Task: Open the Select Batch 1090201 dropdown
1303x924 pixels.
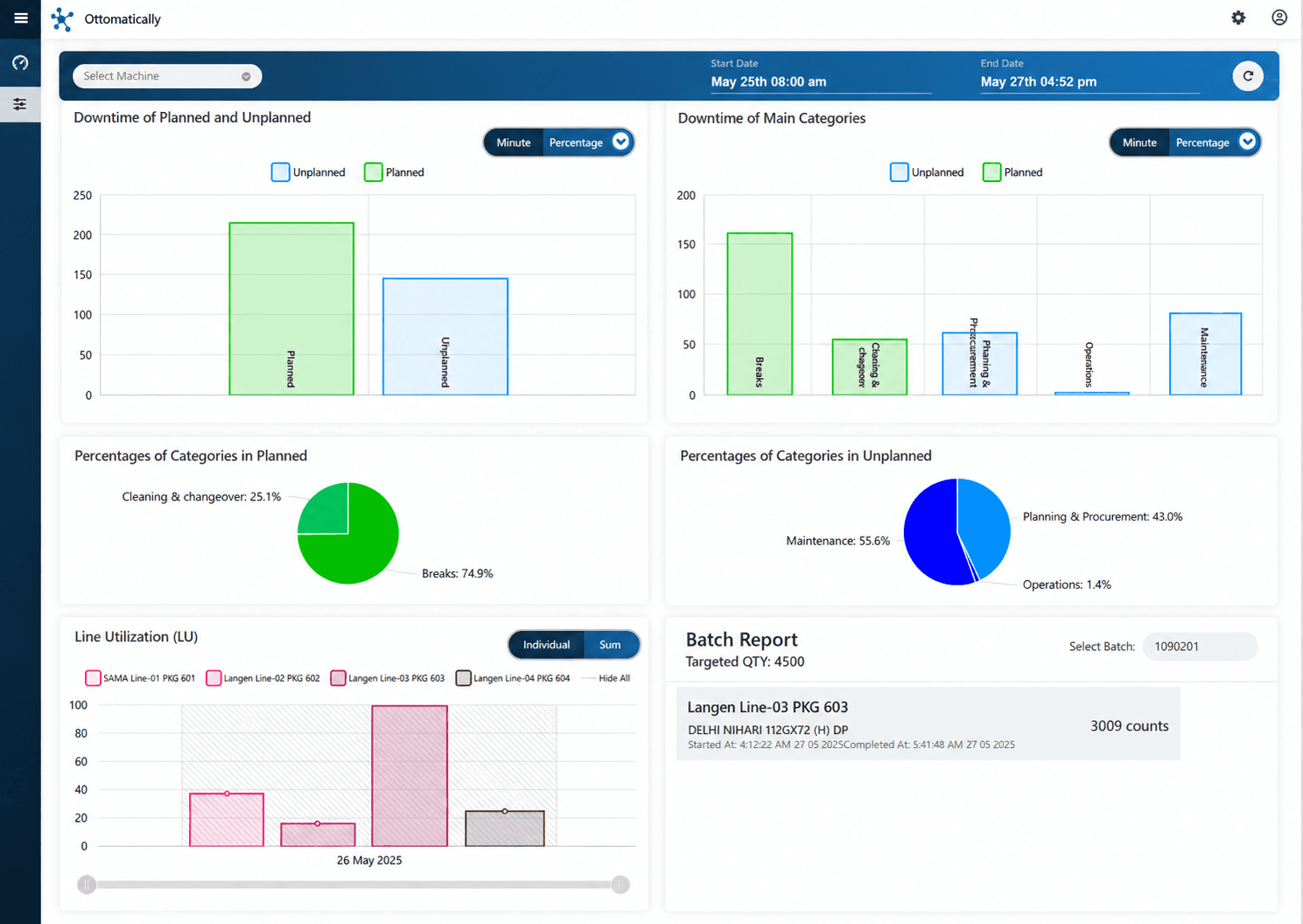Action: click(1200, 647)
